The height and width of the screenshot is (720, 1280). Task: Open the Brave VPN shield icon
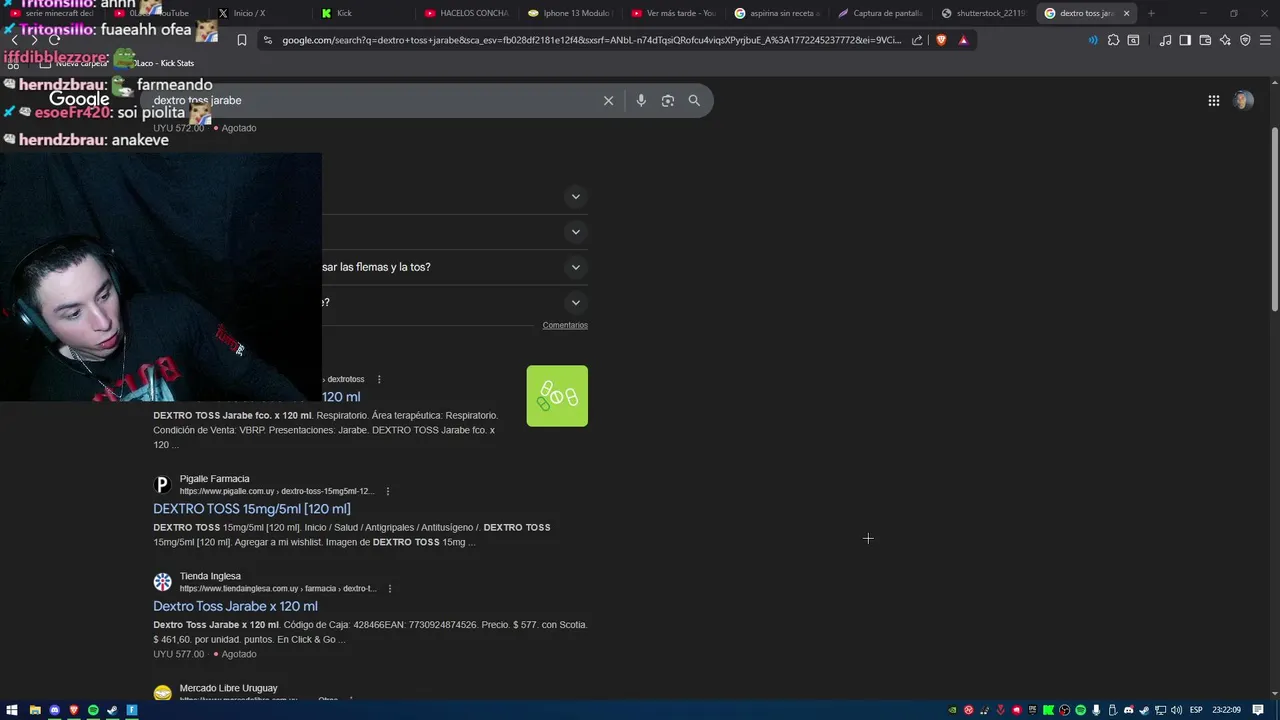[x=1245, y=40]
